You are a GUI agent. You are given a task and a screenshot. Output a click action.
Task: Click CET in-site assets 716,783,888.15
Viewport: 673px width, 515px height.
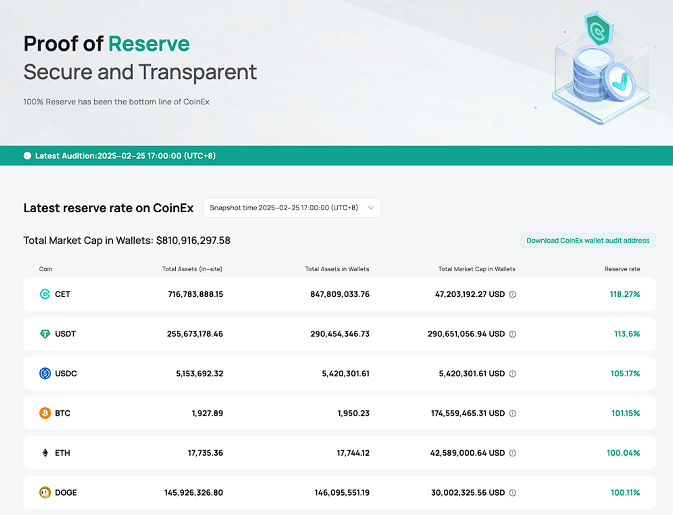point(196,294)
